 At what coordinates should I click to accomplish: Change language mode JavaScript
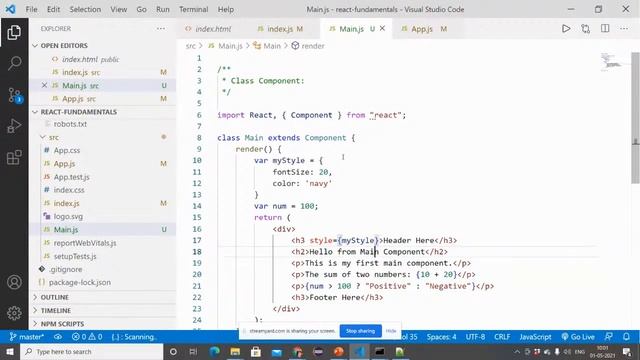click(x=535, y=337)
